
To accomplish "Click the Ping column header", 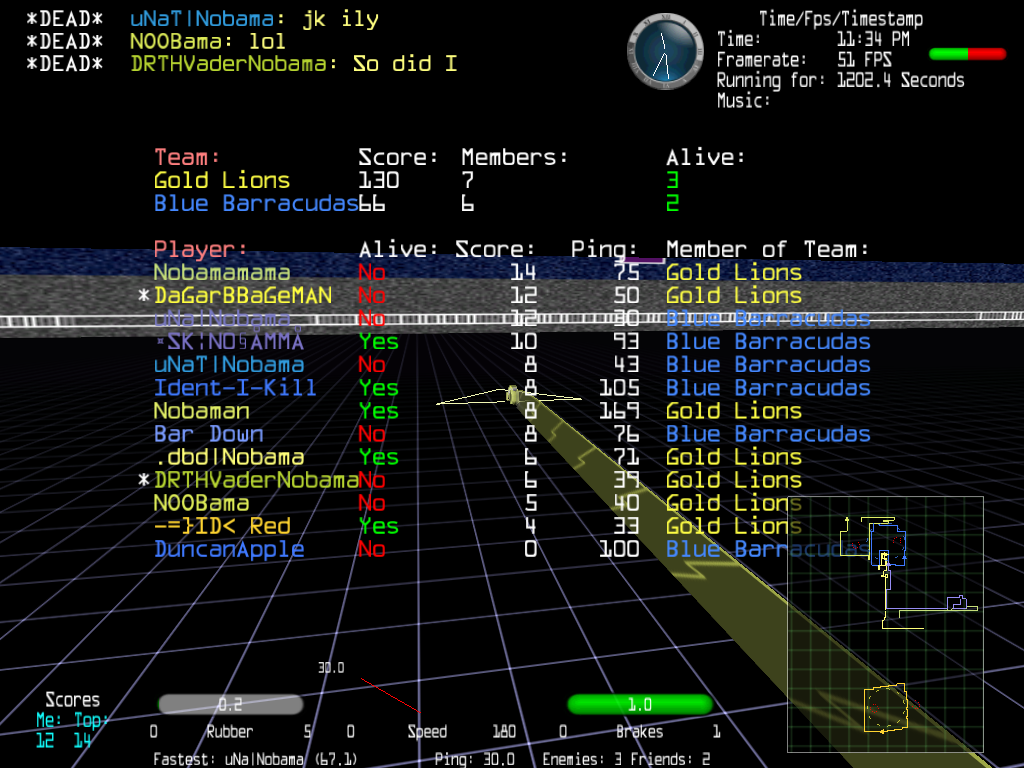I will click(604, 249).
